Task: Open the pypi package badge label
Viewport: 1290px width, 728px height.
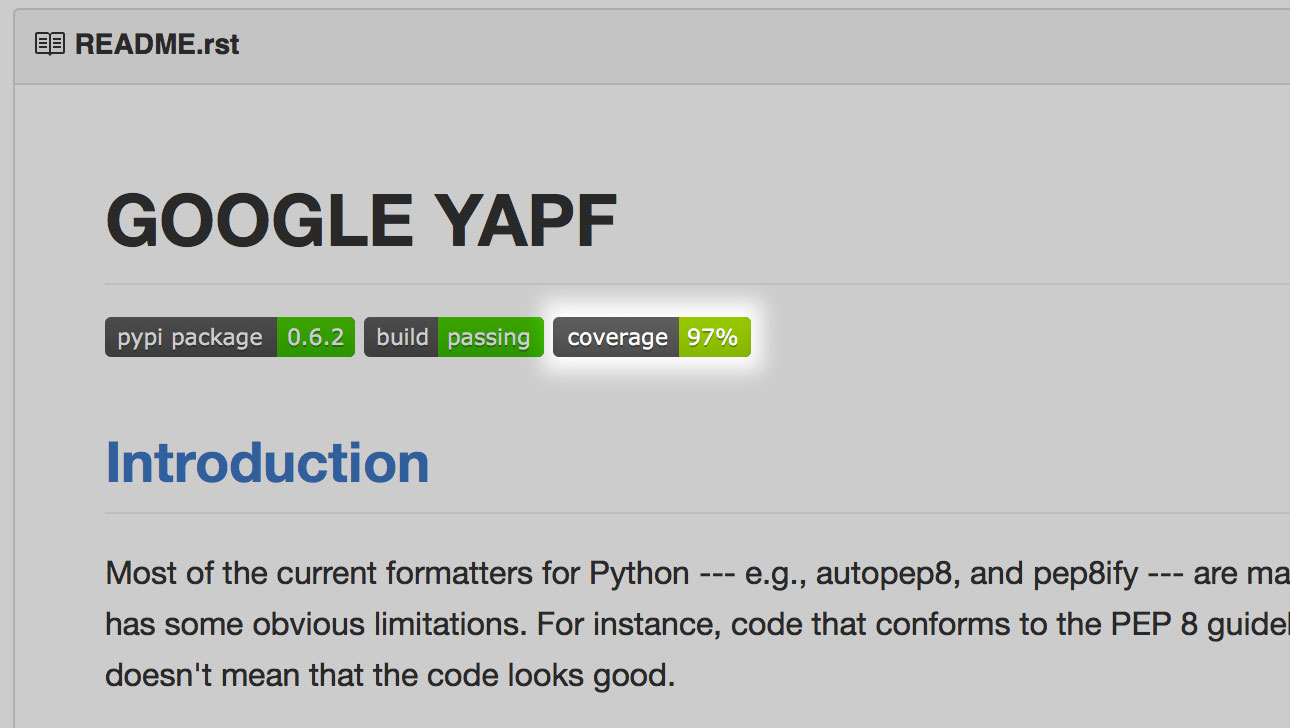Action: (x=190, y=337)
